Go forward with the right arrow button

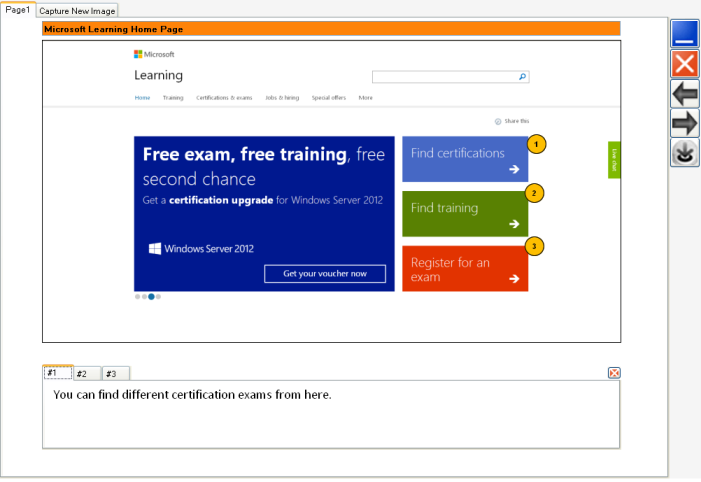tap(684, 123)
